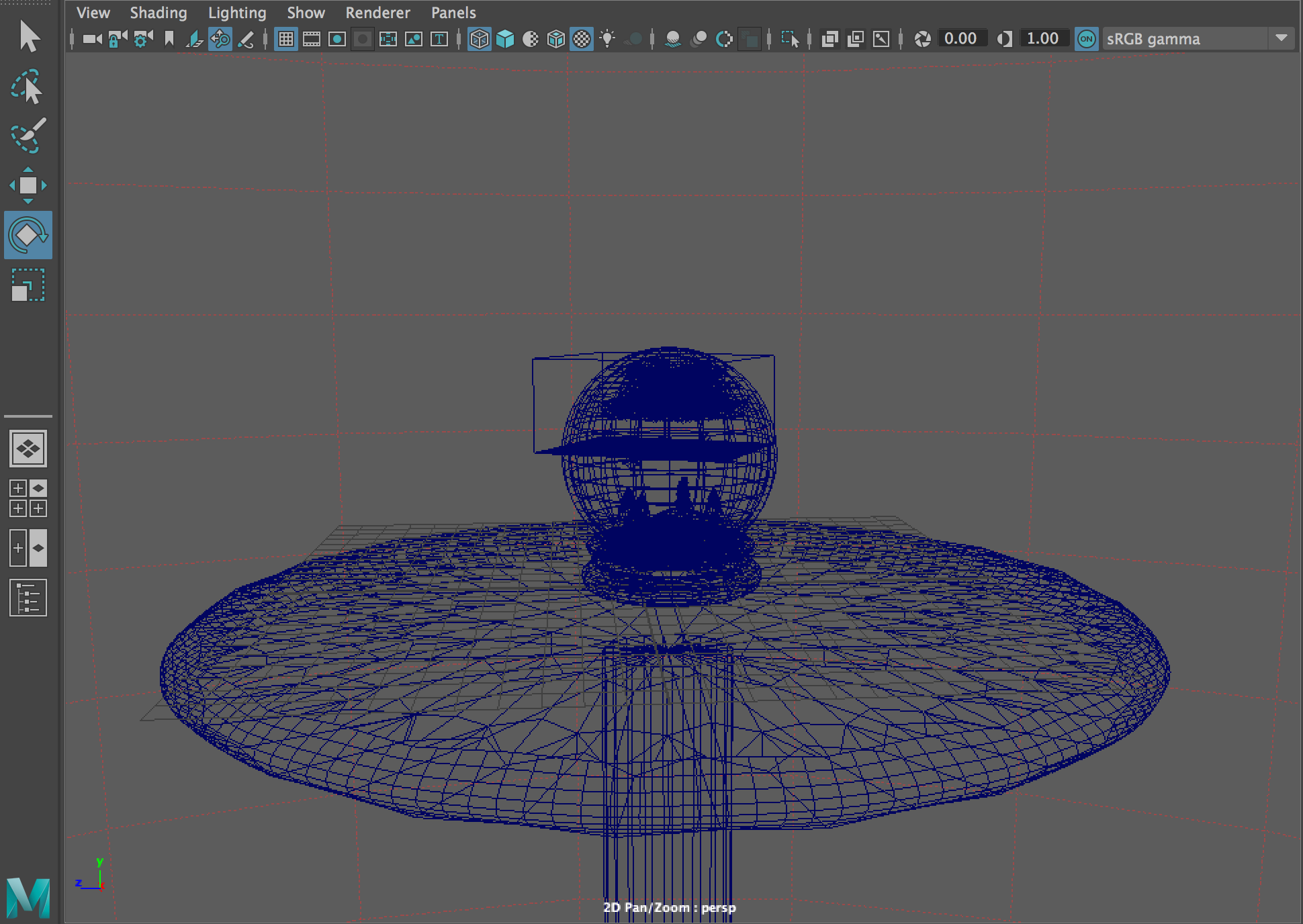Open the Image Plane icon
Image resolution: width=1303 pixels, height=924 pixels.
point(195,39)
